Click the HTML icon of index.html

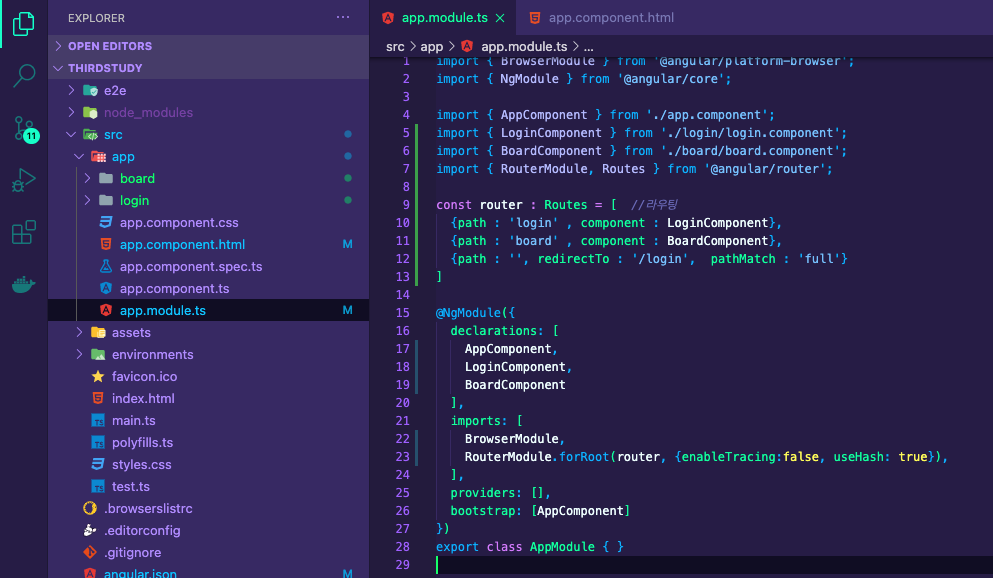coord(98,398)
